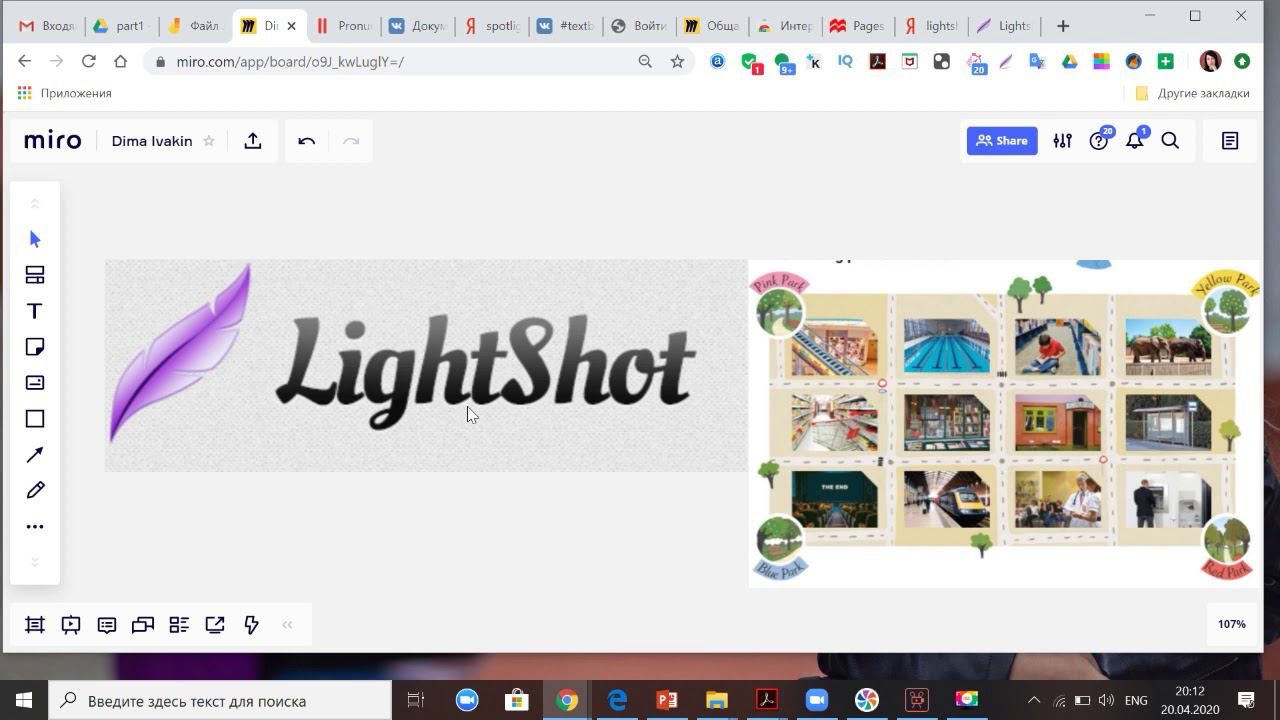
Task: Open the Приложения apps shortcut
Action: point(65,93)
